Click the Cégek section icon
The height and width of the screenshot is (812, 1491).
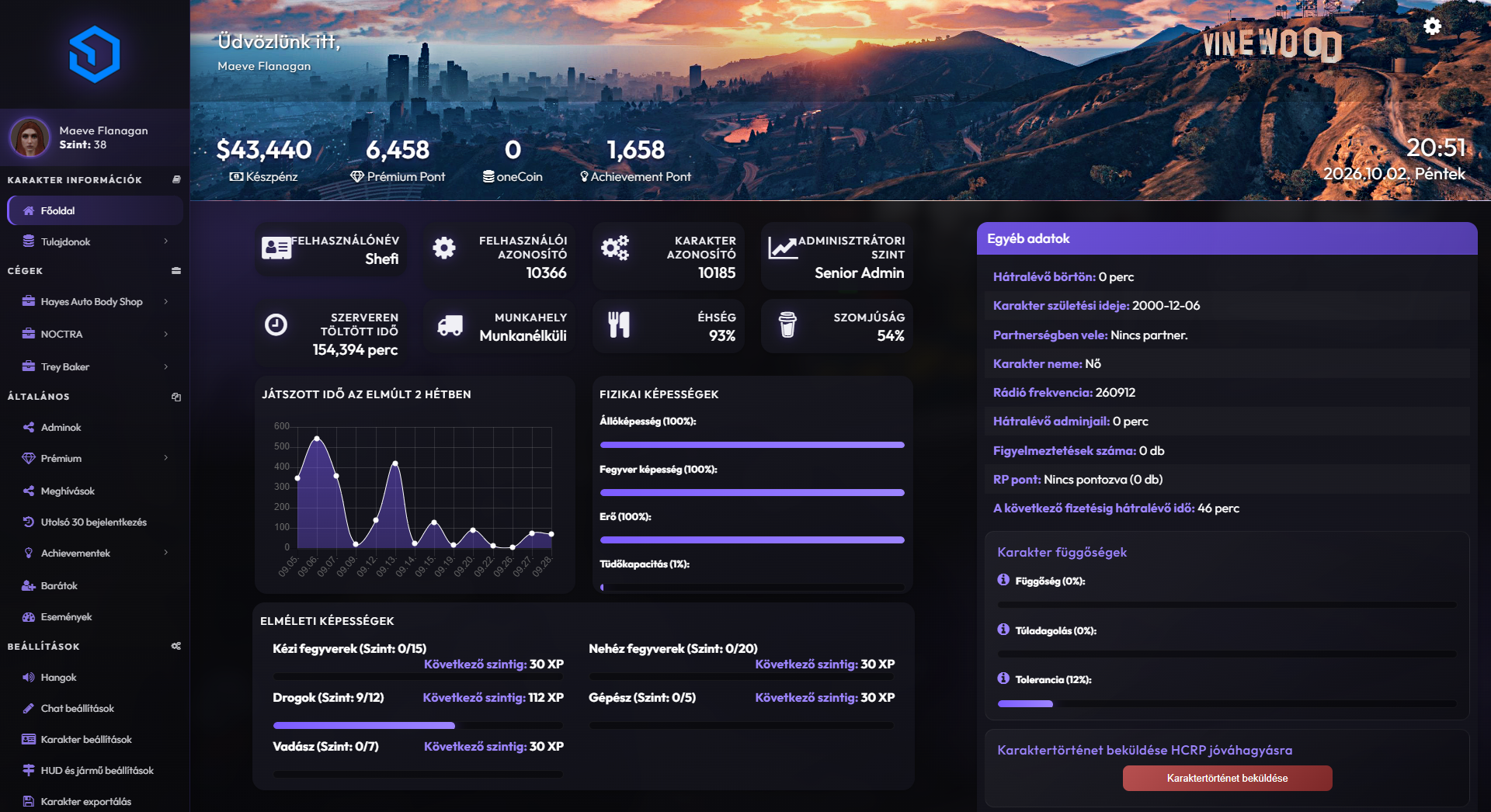coord(176,271)
